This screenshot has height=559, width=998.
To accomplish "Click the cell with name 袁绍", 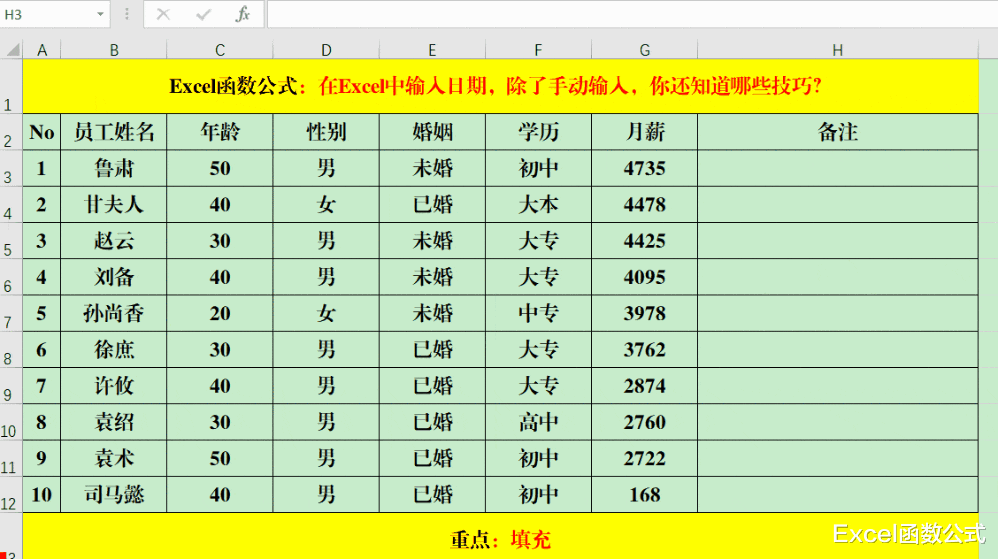I will [x=114, y=422].
